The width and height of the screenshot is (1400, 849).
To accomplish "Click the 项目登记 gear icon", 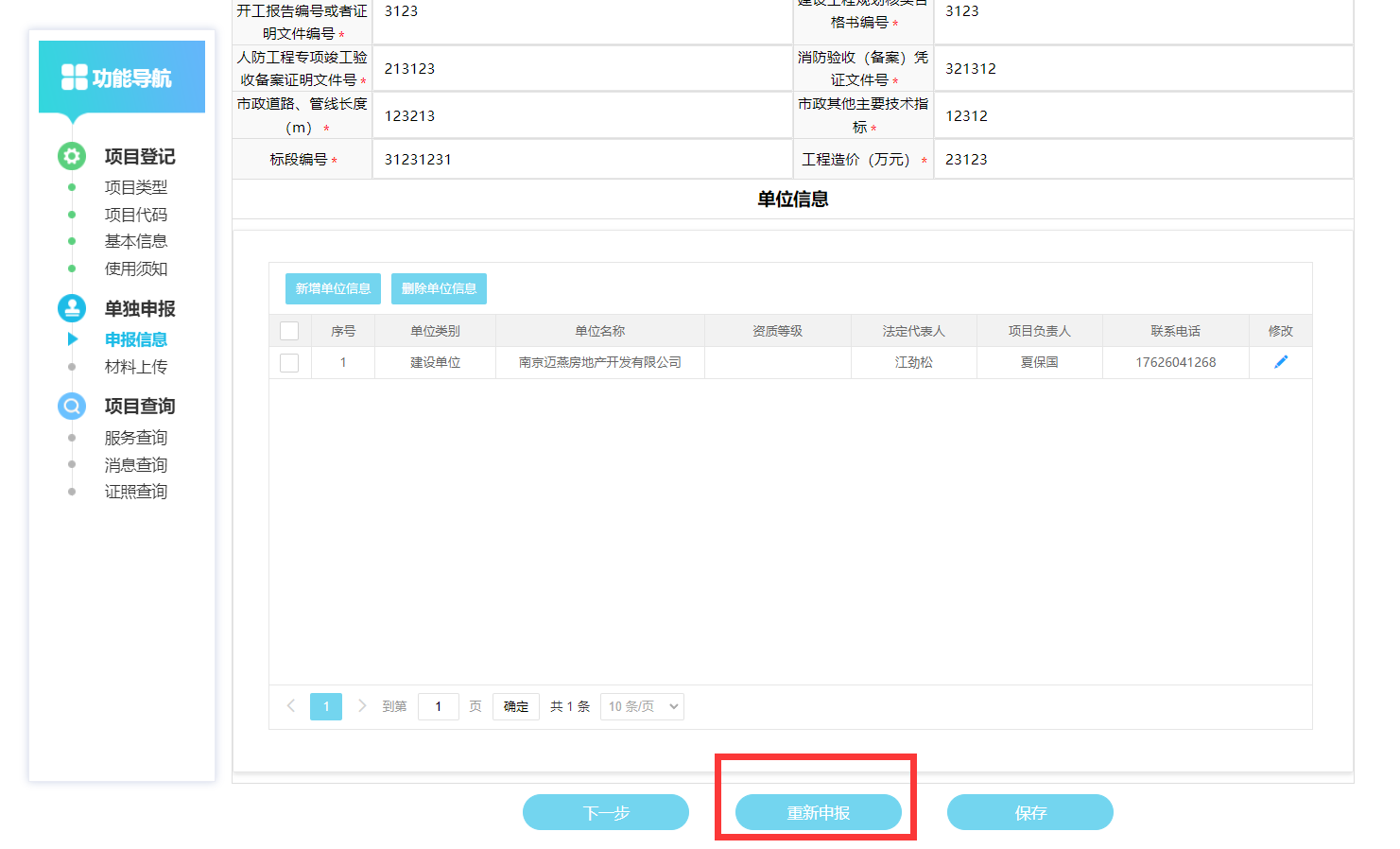I will [72, 156].
